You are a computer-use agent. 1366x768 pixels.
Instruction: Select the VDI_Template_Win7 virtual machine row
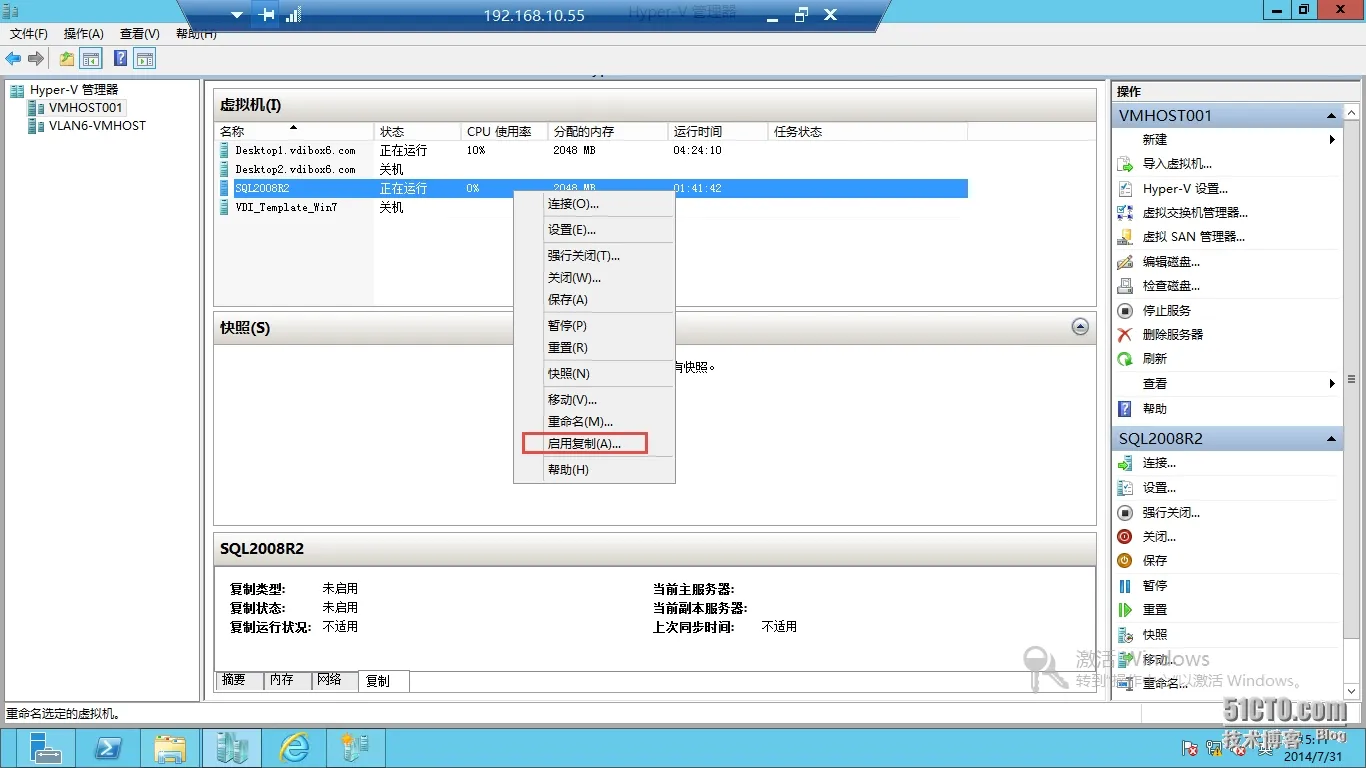tap(591, 207)
